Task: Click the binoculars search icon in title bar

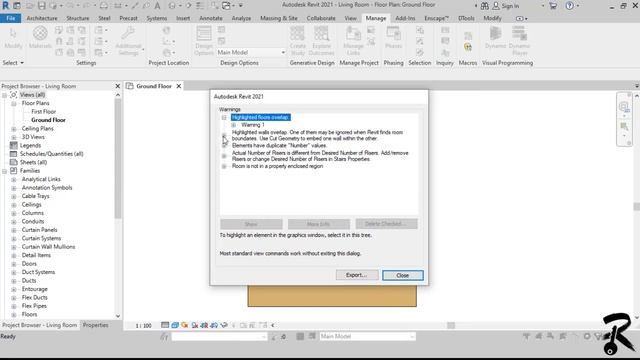Action: coord(484,6)
